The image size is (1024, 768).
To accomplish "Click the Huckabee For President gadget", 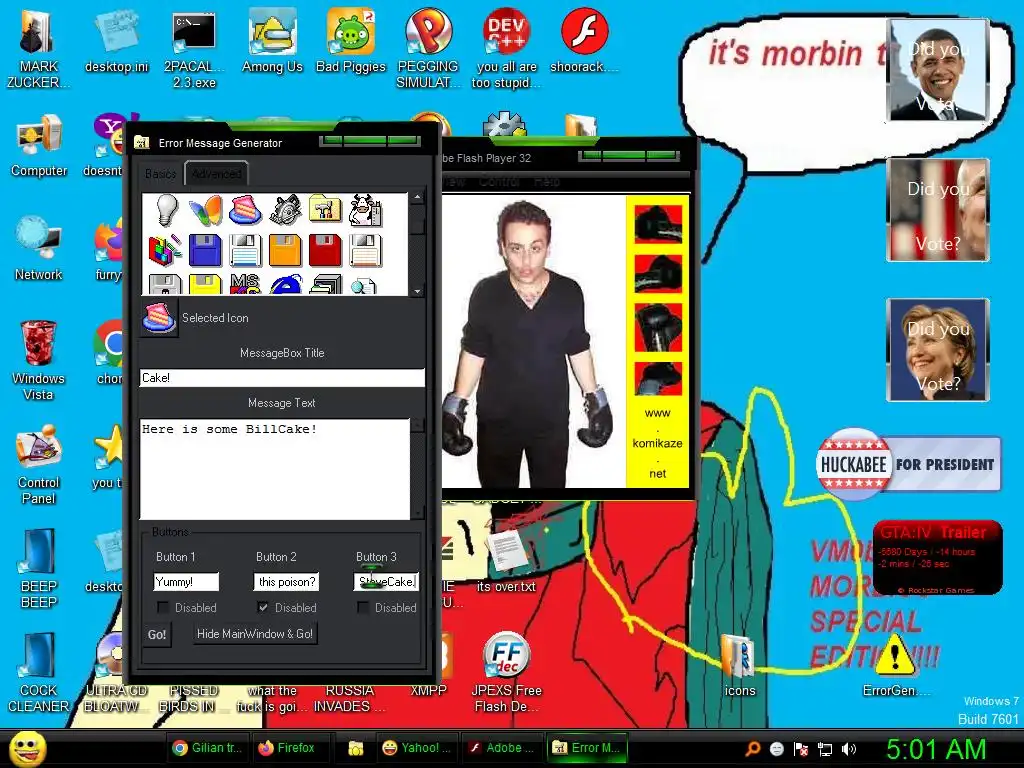I will [x=908, y=464].
